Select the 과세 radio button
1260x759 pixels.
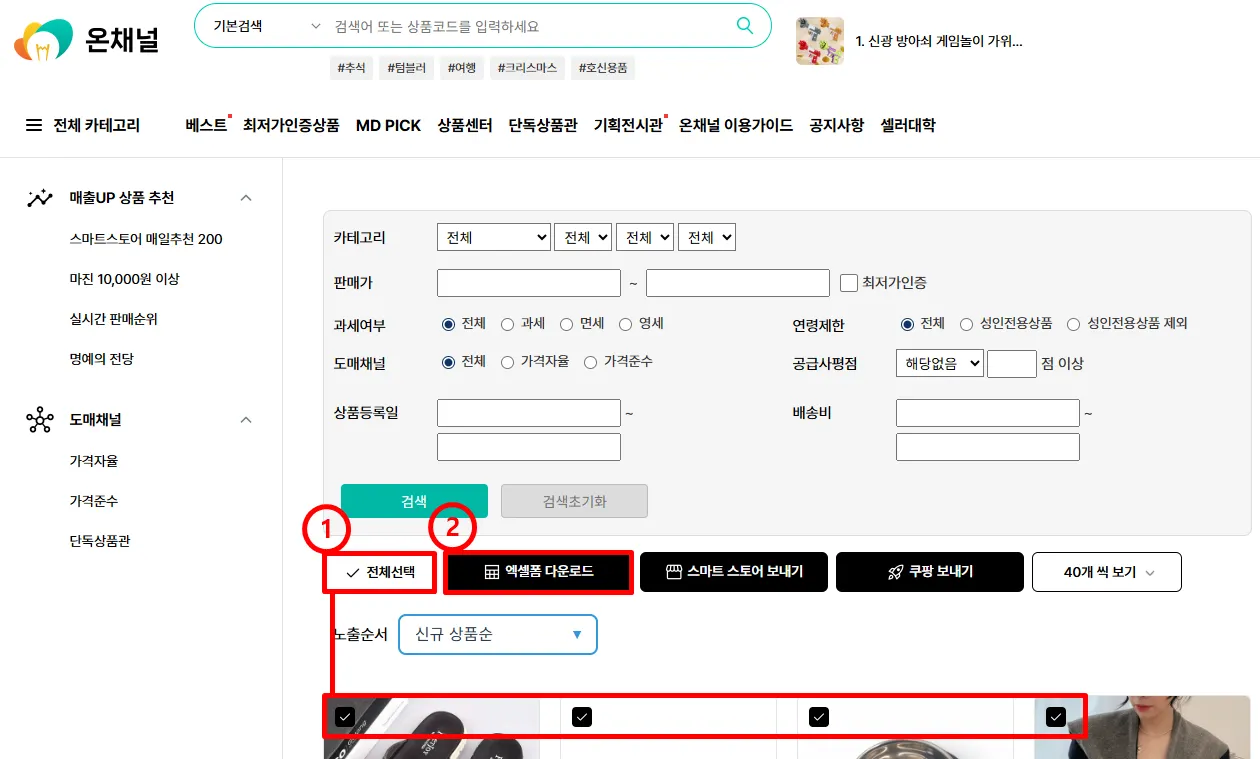coord(507,324)
